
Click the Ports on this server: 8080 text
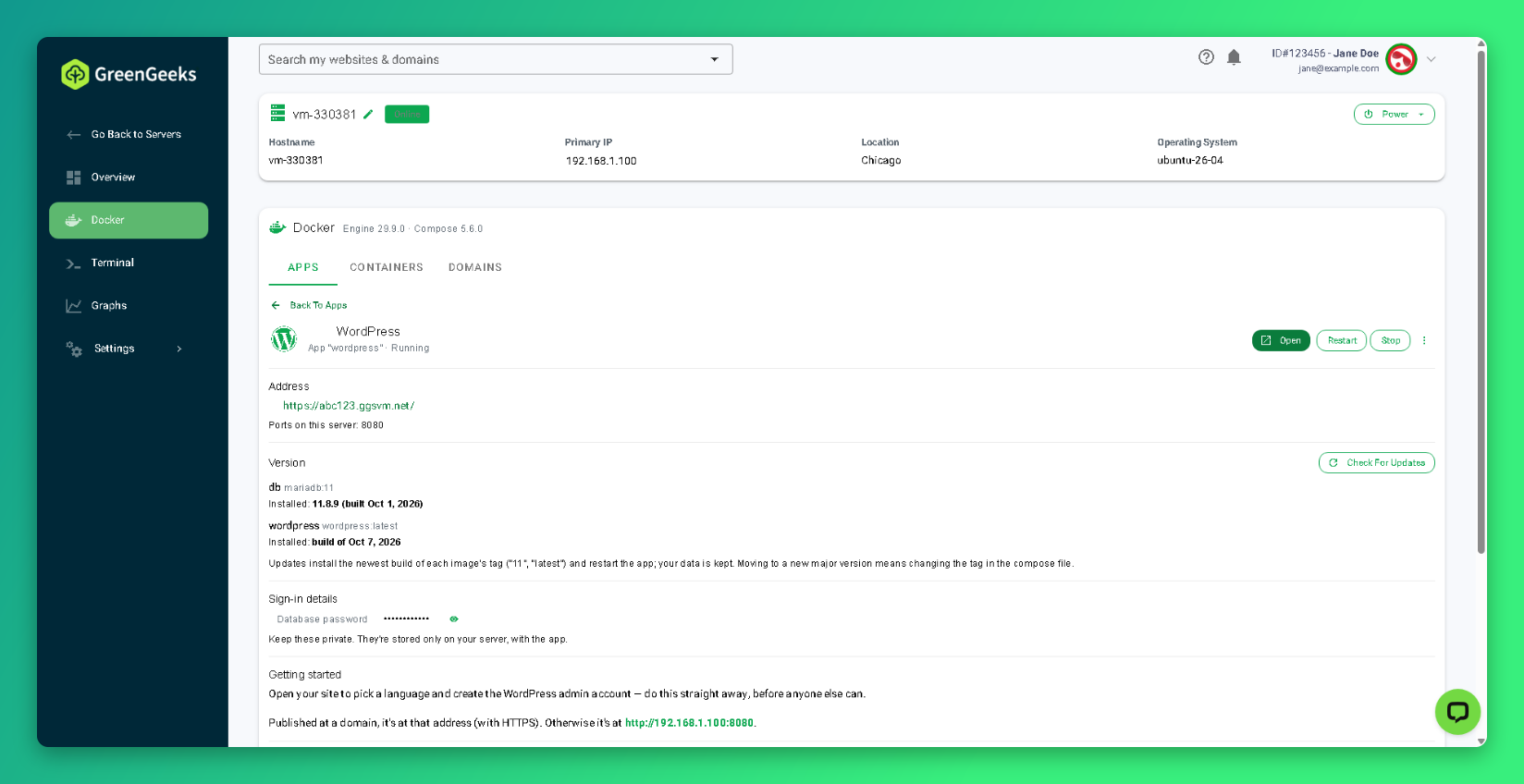(x=326, y=425)
